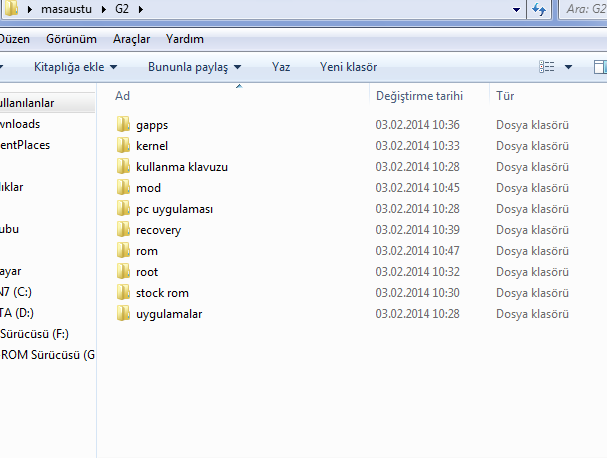Select the C: drive in sidebar

[x=15, y=292]
